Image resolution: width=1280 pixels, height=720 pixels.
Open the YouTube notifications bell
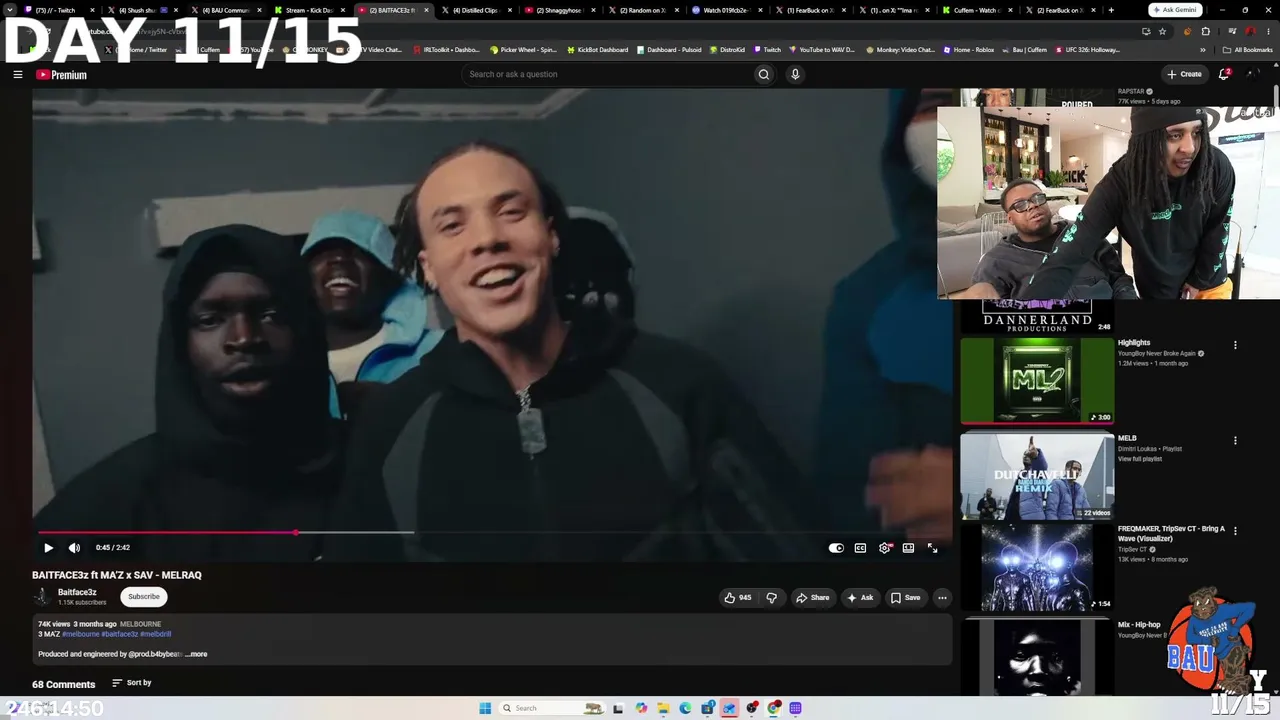click(1224, 74)
